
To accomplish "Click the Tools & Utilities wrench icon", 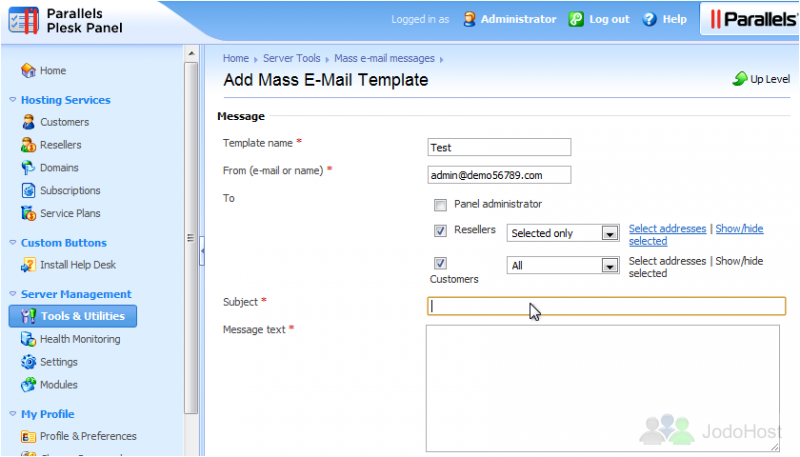I will click(28, 316).
